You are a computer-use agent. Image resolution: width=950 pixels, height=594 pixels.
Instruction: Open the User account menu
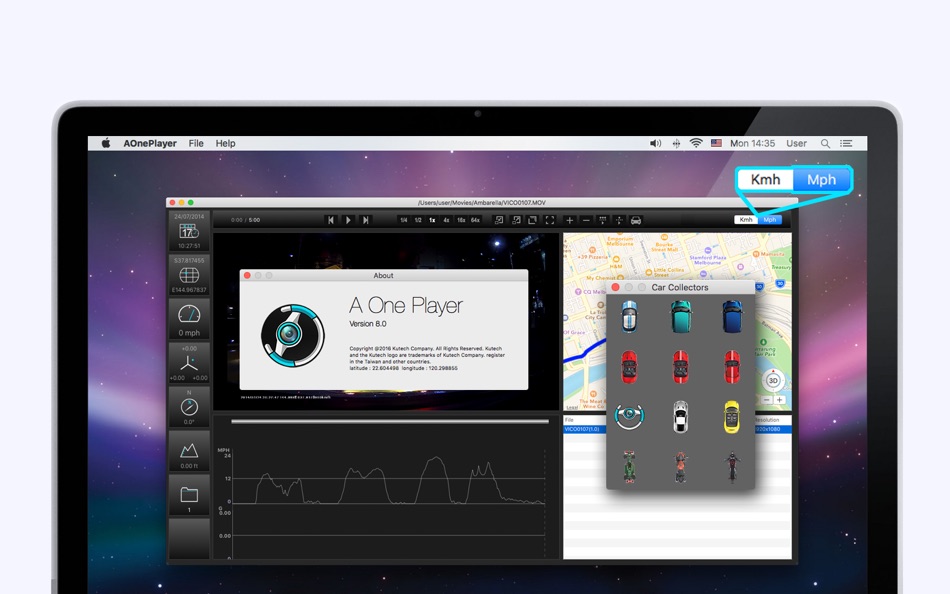click(x=796, y=143)
